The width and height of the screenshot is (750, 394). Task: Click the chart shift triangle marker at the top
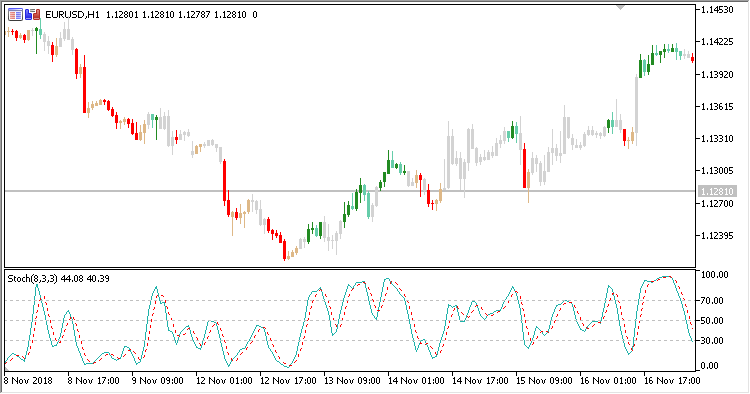[620, 8]
